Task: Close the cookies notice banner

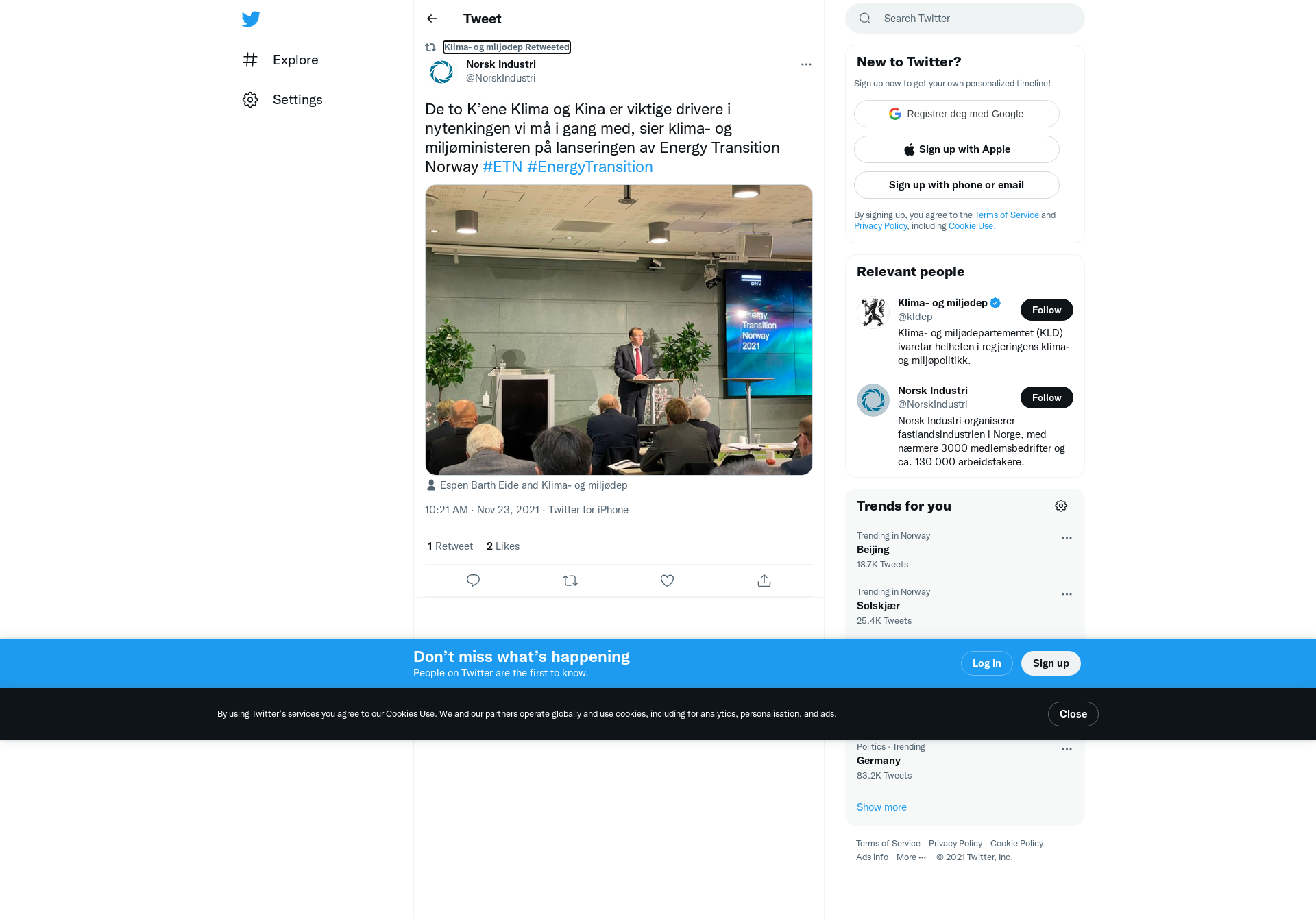Action: [1073, 714]
